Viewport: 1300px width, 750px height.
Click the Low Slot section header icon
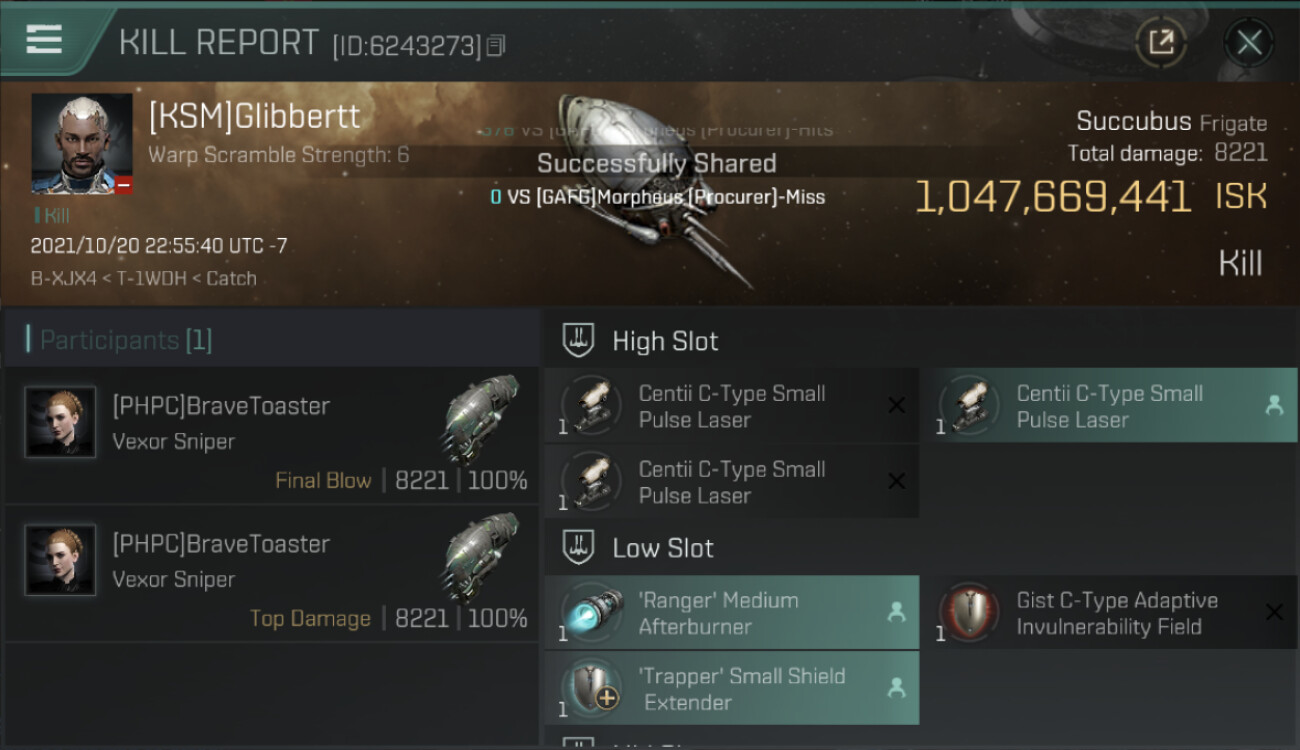(x=579, y=547)
